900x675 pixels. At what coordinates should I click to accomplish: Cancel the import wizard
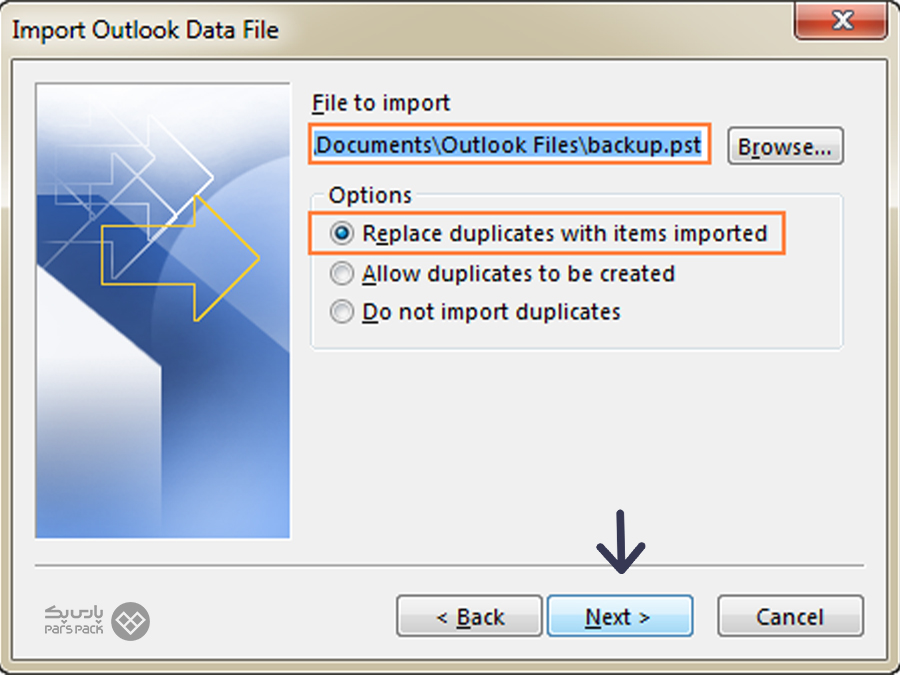click(x=790, y=616)
